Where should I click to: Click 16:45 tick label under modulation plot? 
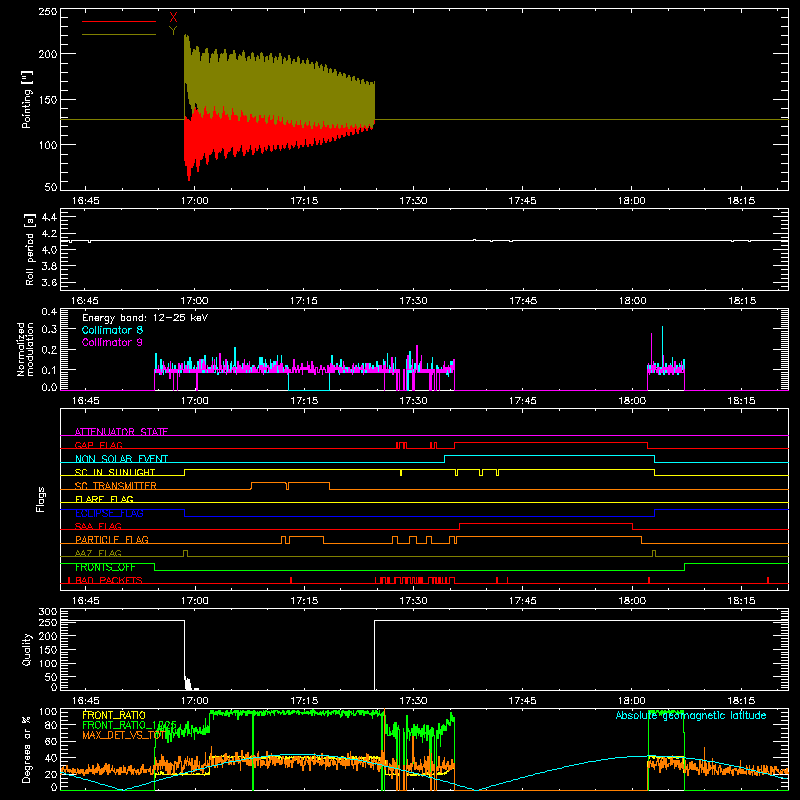[85, 401]
